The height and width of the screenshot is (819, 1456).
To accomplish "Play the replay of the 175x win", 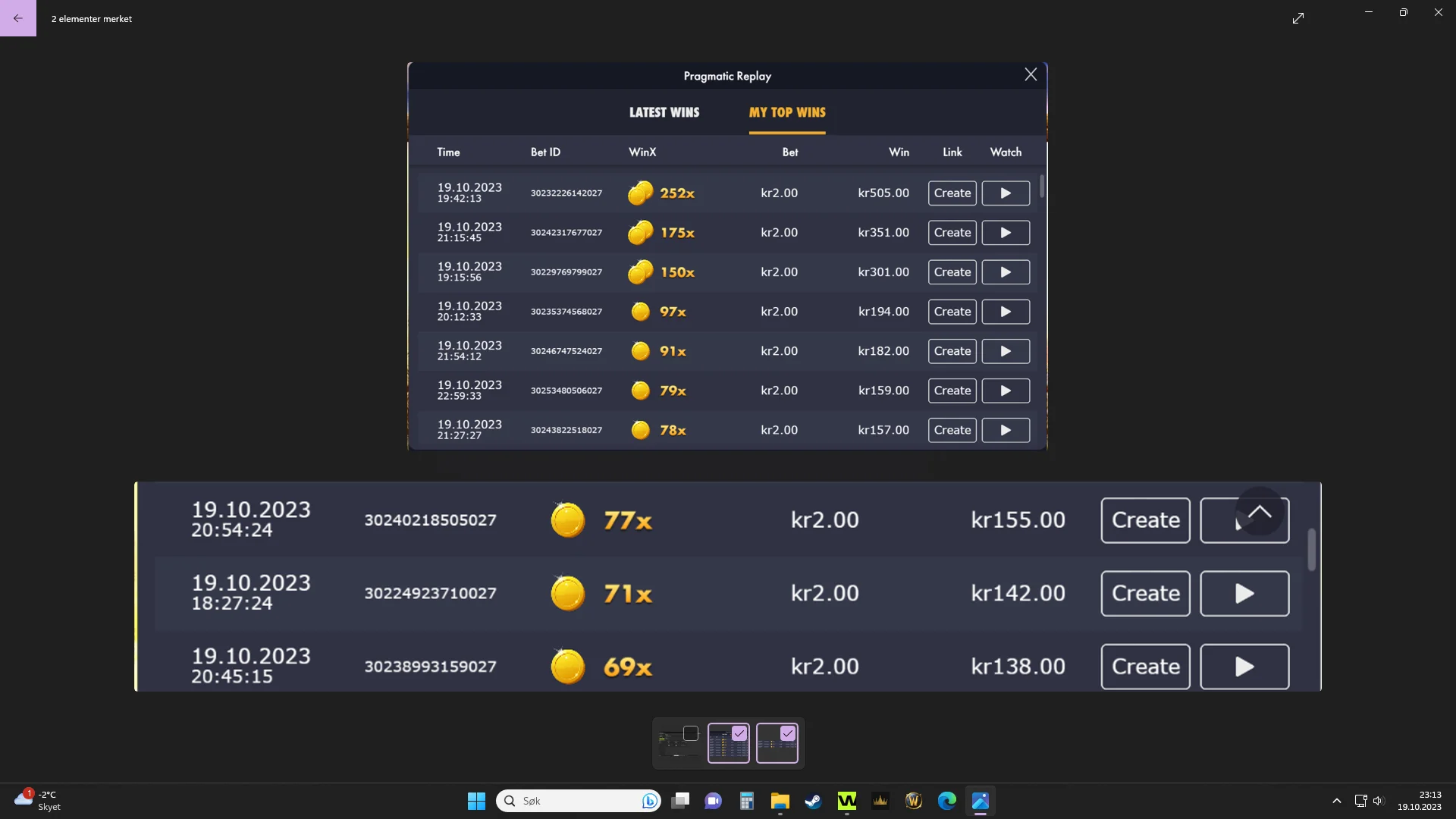I will [x=1006, y=233].
